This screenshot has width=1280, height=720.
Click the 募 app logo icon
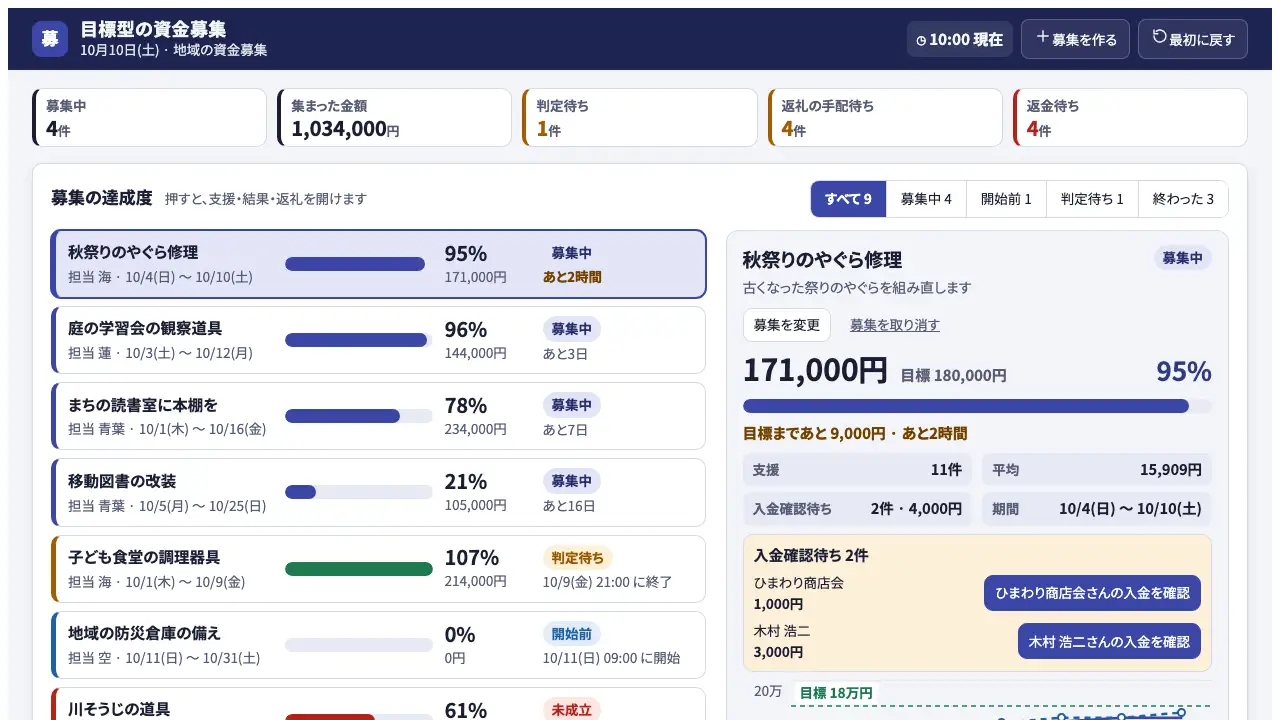pos(50,39)
